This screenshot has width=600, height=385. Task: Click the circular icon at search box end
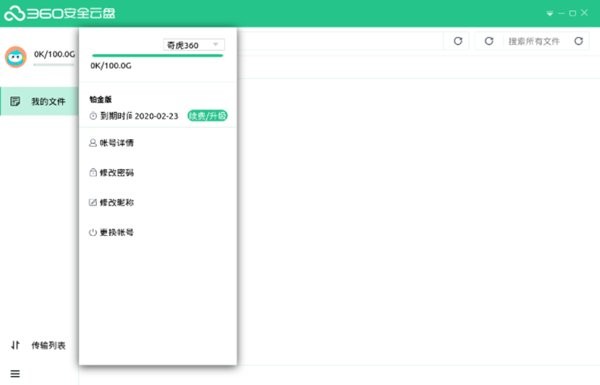(579, 41)
